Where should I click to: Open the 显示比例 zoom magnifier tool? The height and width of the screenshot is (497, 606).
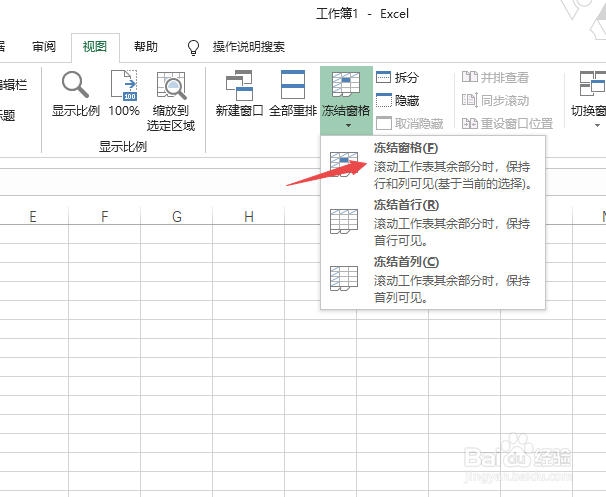pyautogui.click(x=76, y=94)
